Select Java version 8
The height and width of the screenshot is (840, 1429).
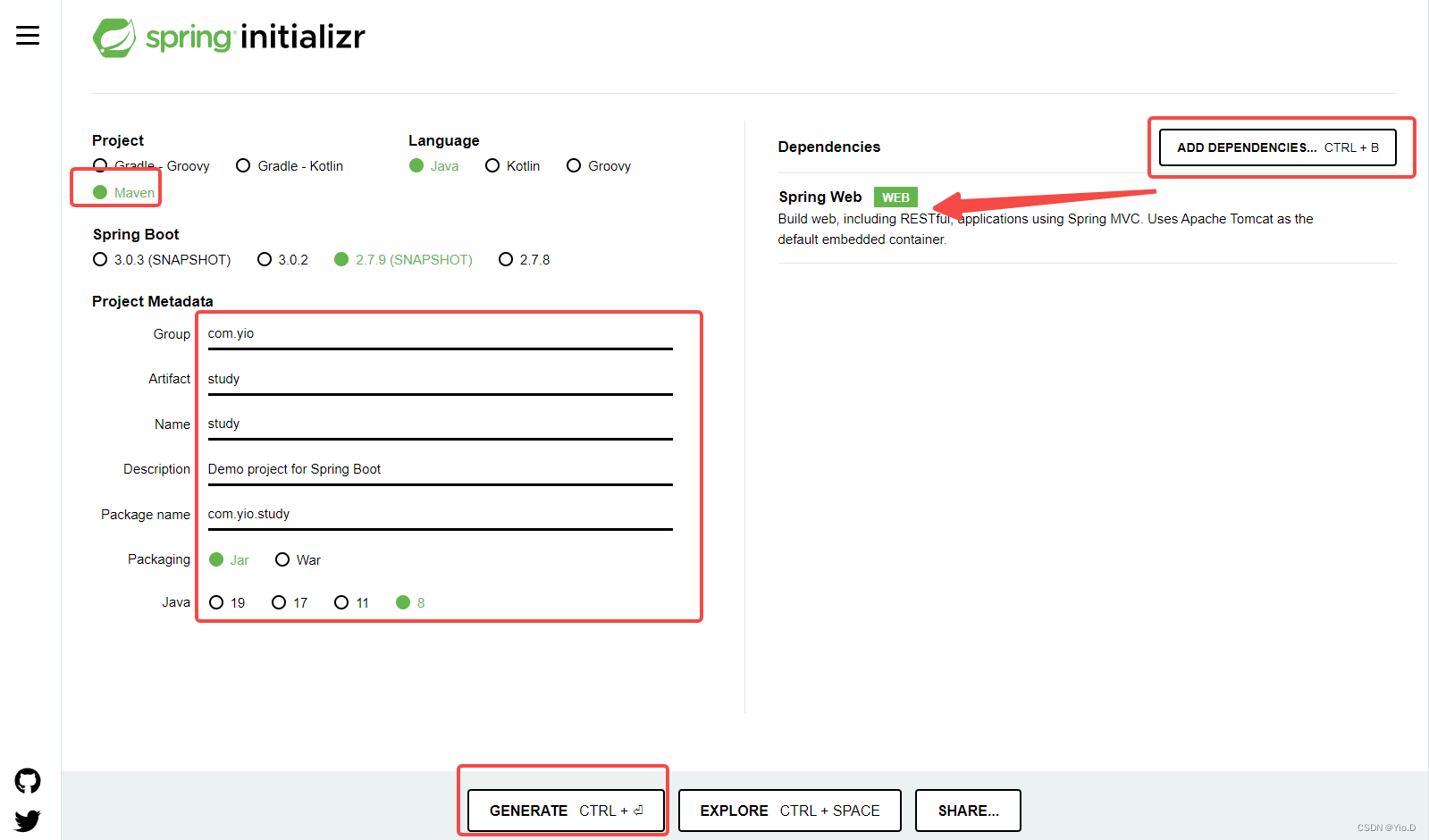(410, 603)
